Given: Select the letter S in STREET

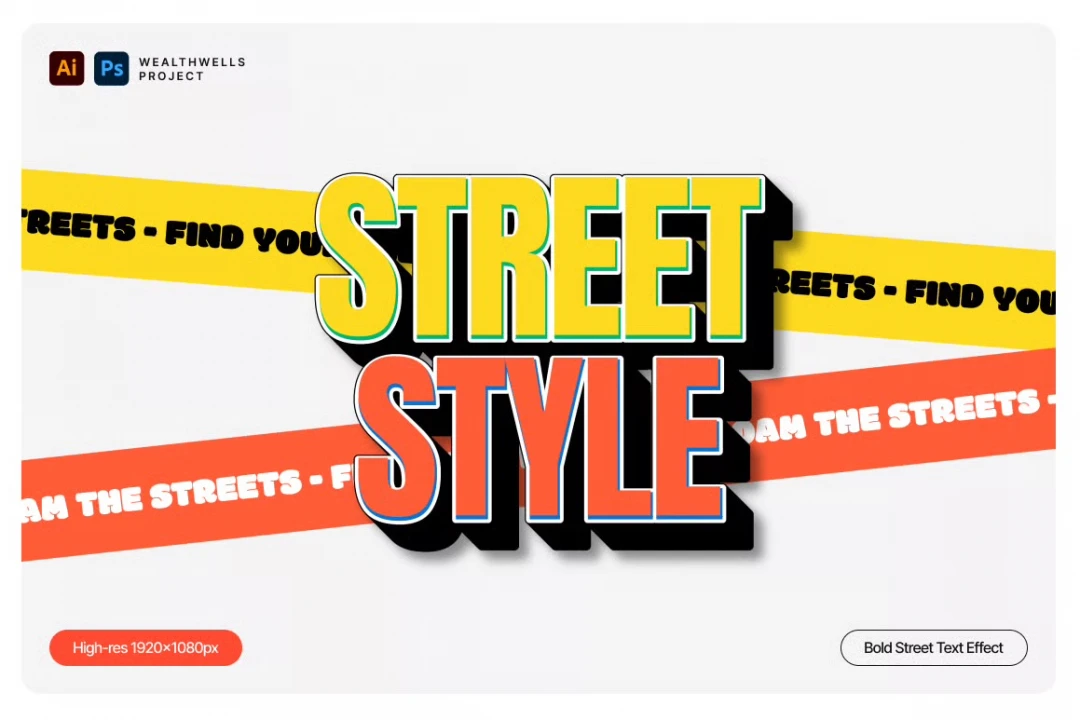Looking at the screenshot, I should tap(358, 257).
